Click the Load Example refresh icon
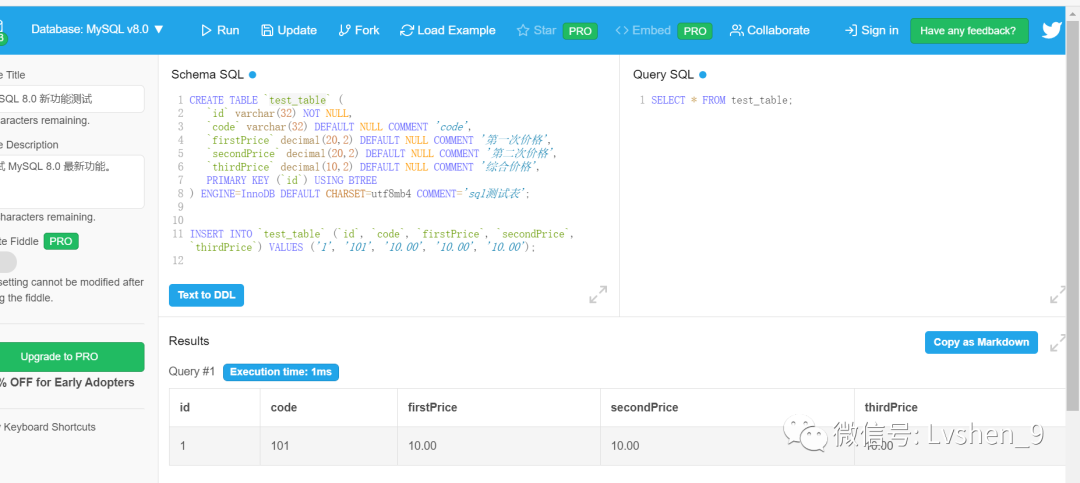 pyautogui.click(x=407, y=30)
